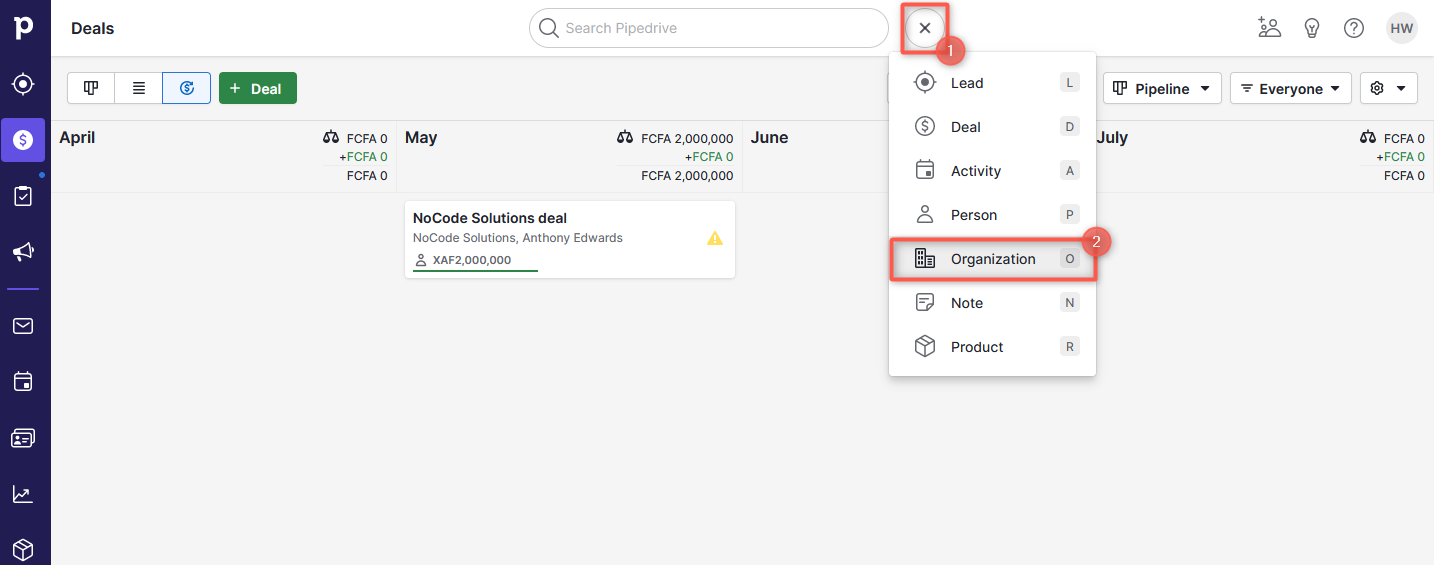The height and width of the screenshot is (565, 1434).
Task: Open the Everyone filter dropdown
Action: point(1290,89)
